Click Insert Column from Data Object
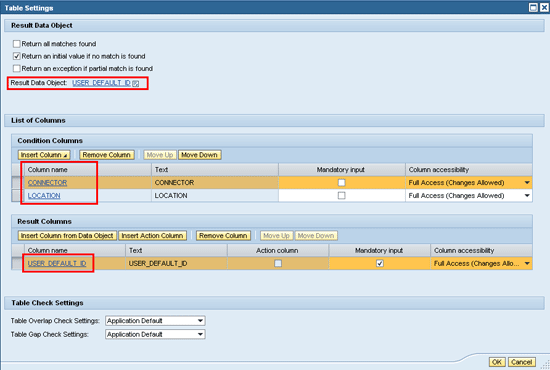 tap(67, 236)
